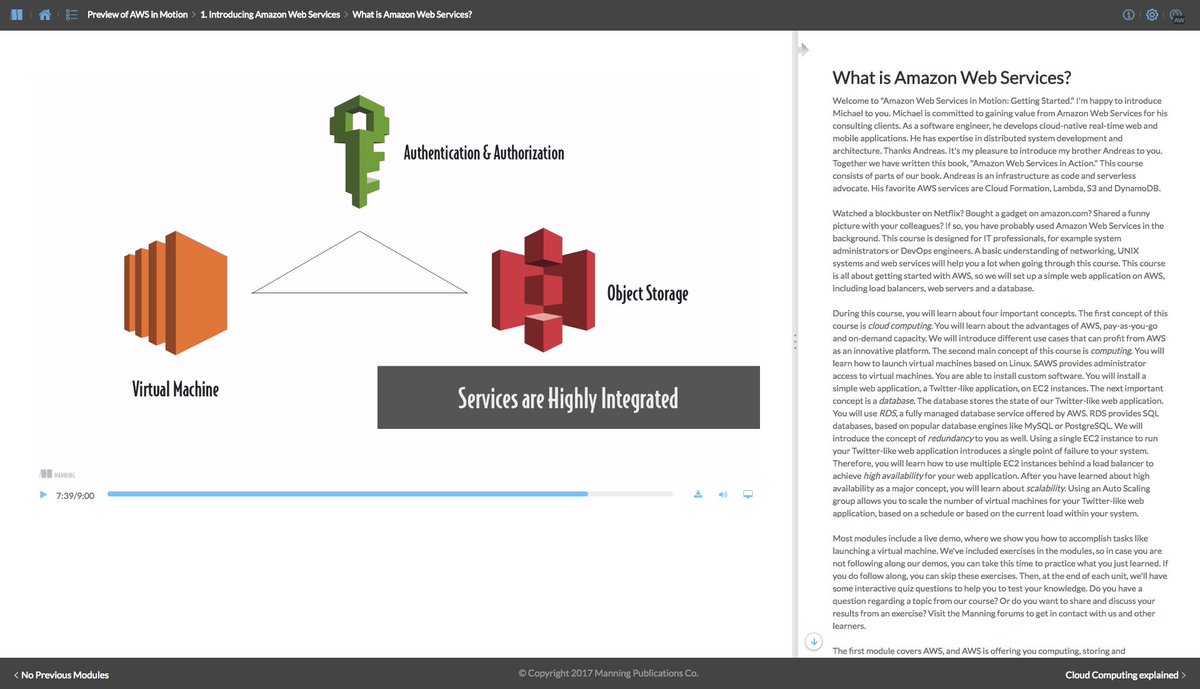Toggle fullscreen via the monitor icon

(x=747, y=494)
